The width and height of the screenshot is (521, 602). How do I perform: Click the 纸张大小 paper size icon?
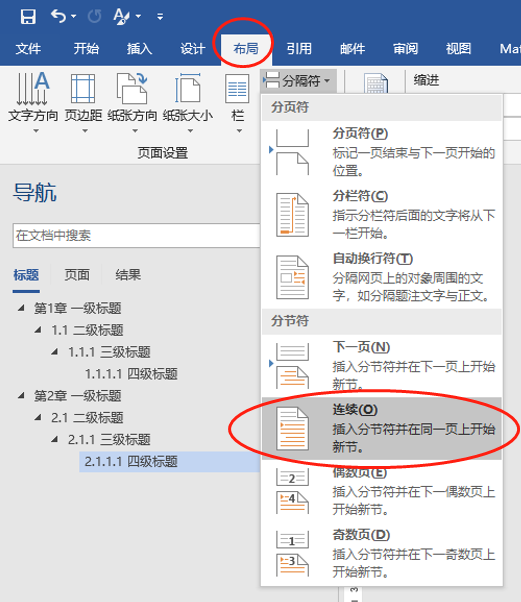[x=187, y=89]
